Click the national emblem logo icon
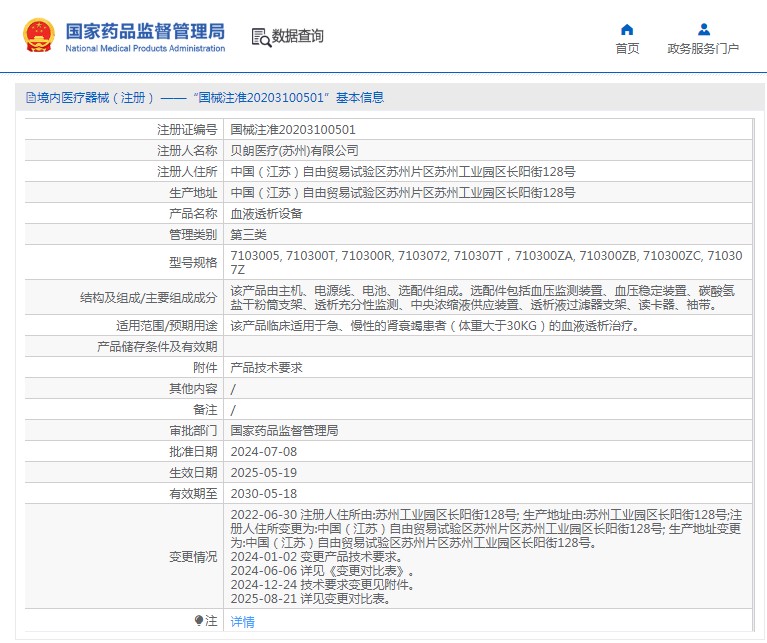The height and width of the screenshot is (643, 767). pyautogui.click(x=39, y=36)
